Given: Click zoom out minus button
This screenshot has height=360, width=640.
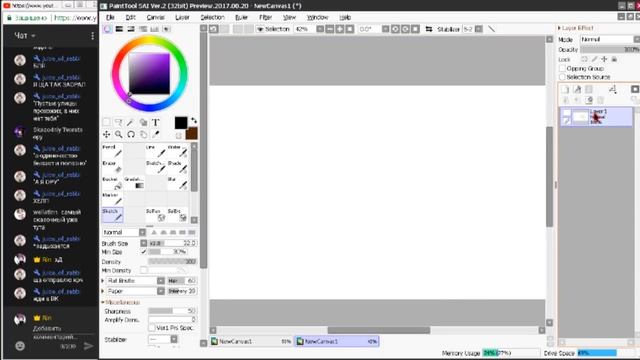Looking at the screenshot, I should pyautogui.click(x=330, y=29).
